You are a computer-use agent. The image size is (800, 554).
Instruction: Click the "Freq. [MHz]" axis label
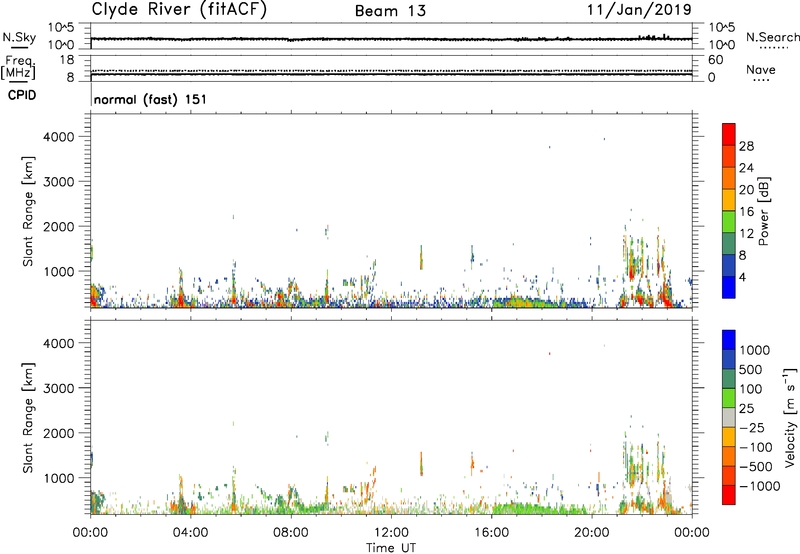pyautogui.click(x=18, y=67)
